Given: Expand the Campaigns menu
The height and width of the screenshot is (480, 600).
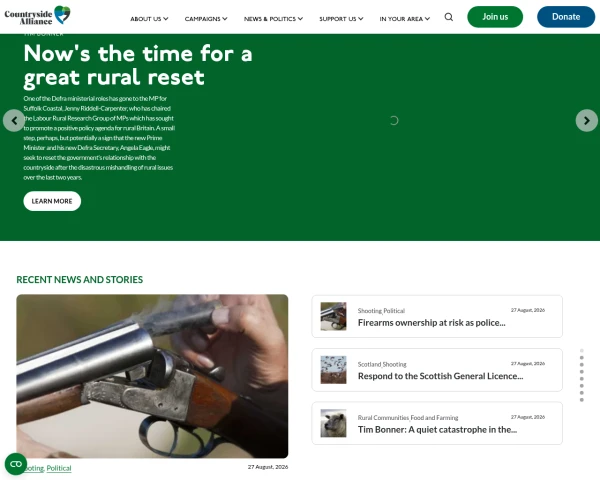Looking at the screenshot, I should (x=206, y=19).
